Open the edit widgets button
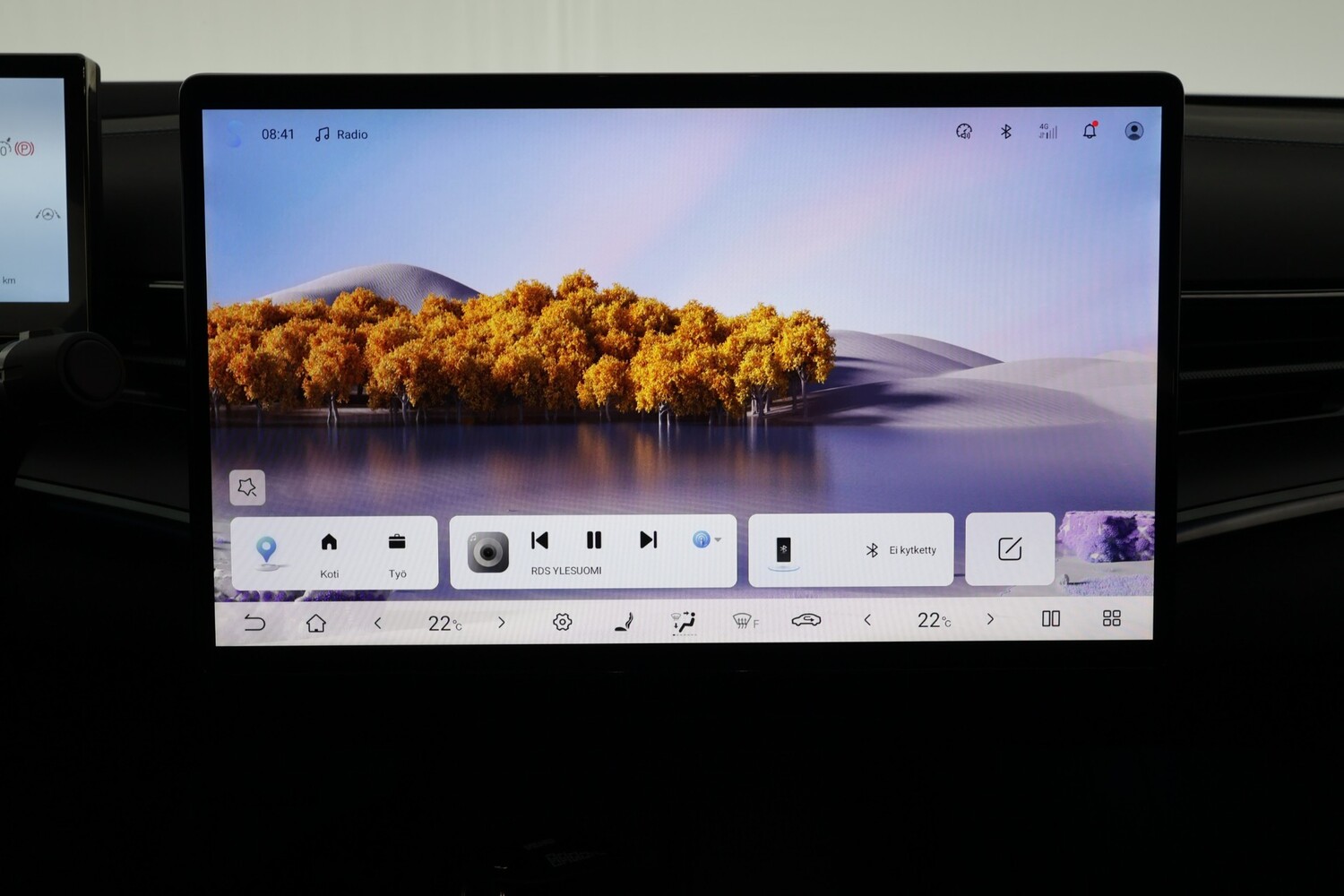The image size is (1344, 896). click(x=1010, y=548)
